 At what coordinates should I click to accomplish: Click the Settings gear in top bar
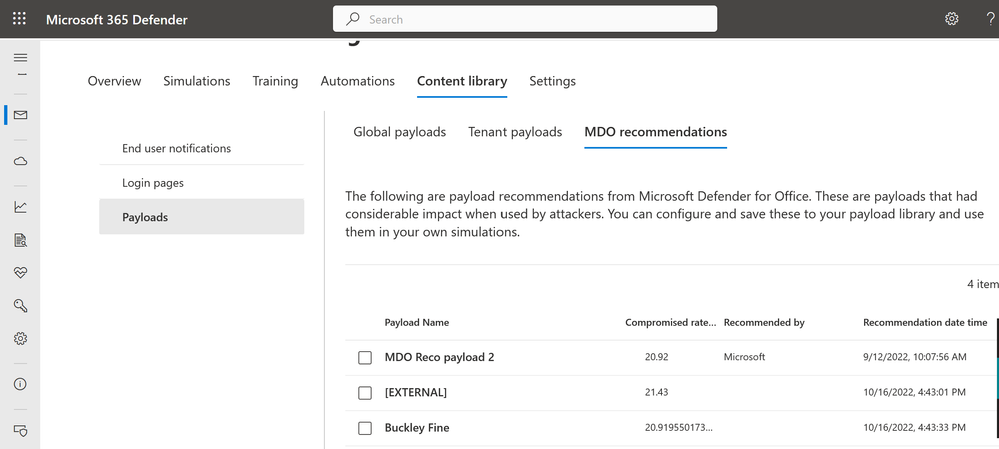[x=951, y=19]
